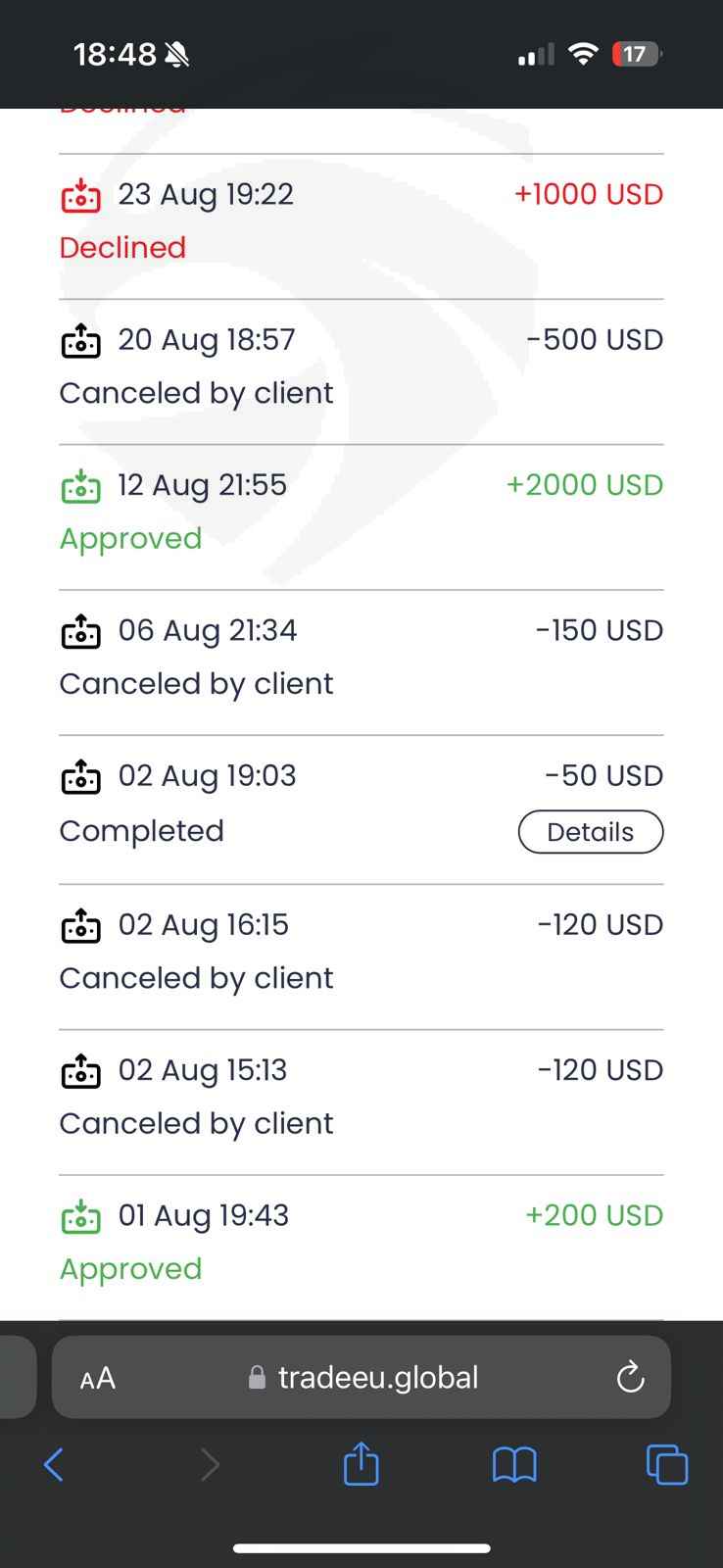
Task: Open the AA text size menu
Action: pos(98,1379)
